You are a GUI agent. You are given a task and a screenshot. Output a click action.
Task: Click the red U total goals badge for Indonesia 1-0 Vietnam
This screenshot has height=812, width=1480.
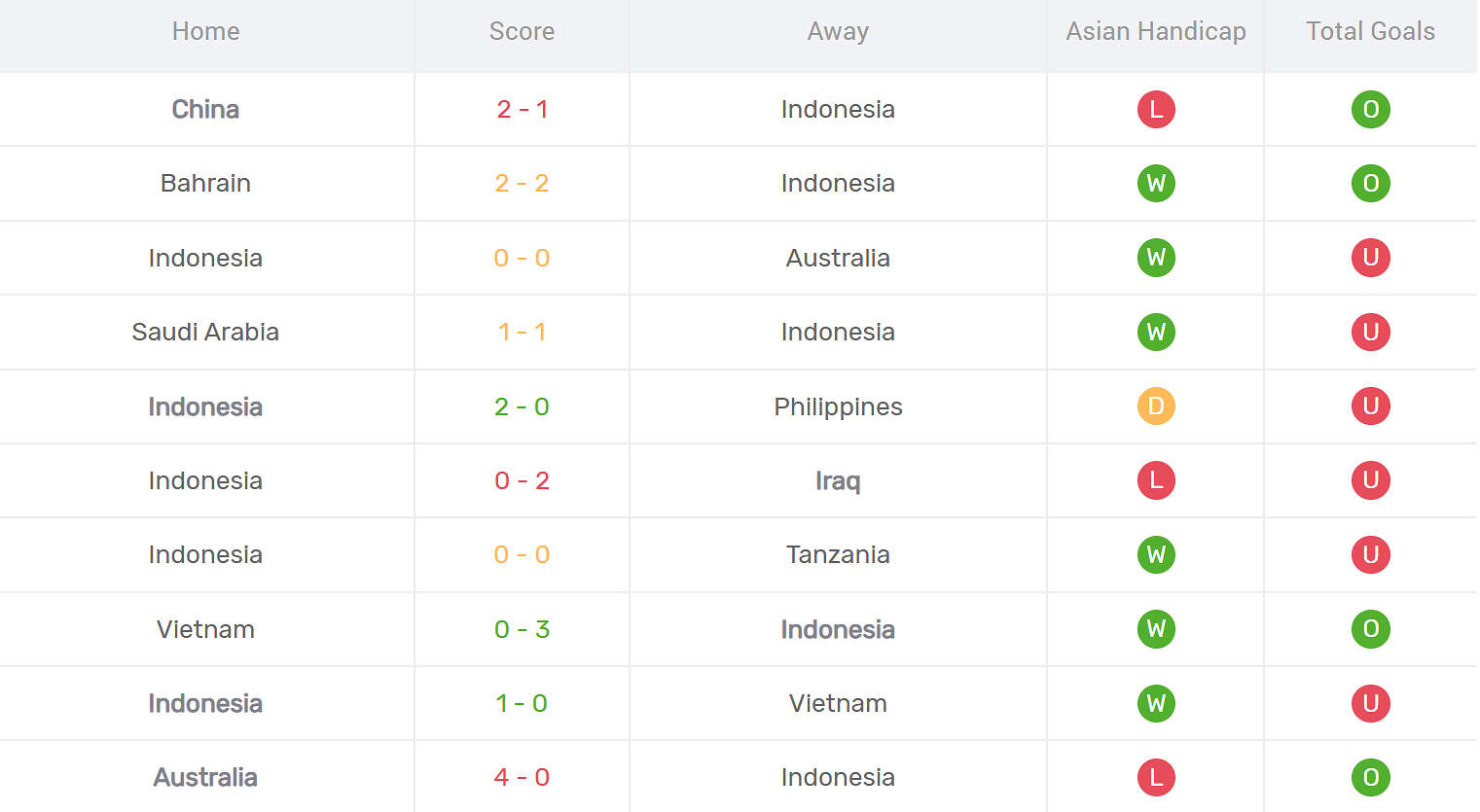point(1370,703)
